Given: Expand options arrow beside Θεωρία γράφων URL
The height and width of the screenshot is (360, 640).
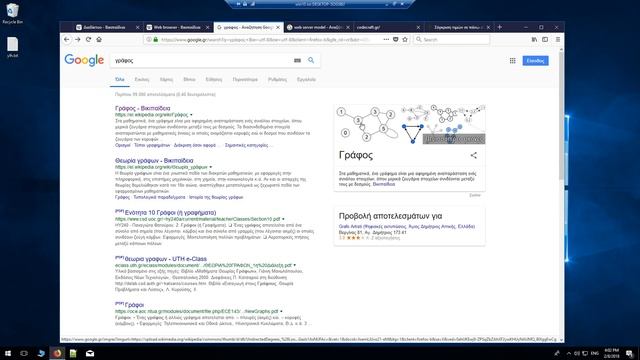Looking at the screenshot, I should pyautogui.click(x=211, y=167).
